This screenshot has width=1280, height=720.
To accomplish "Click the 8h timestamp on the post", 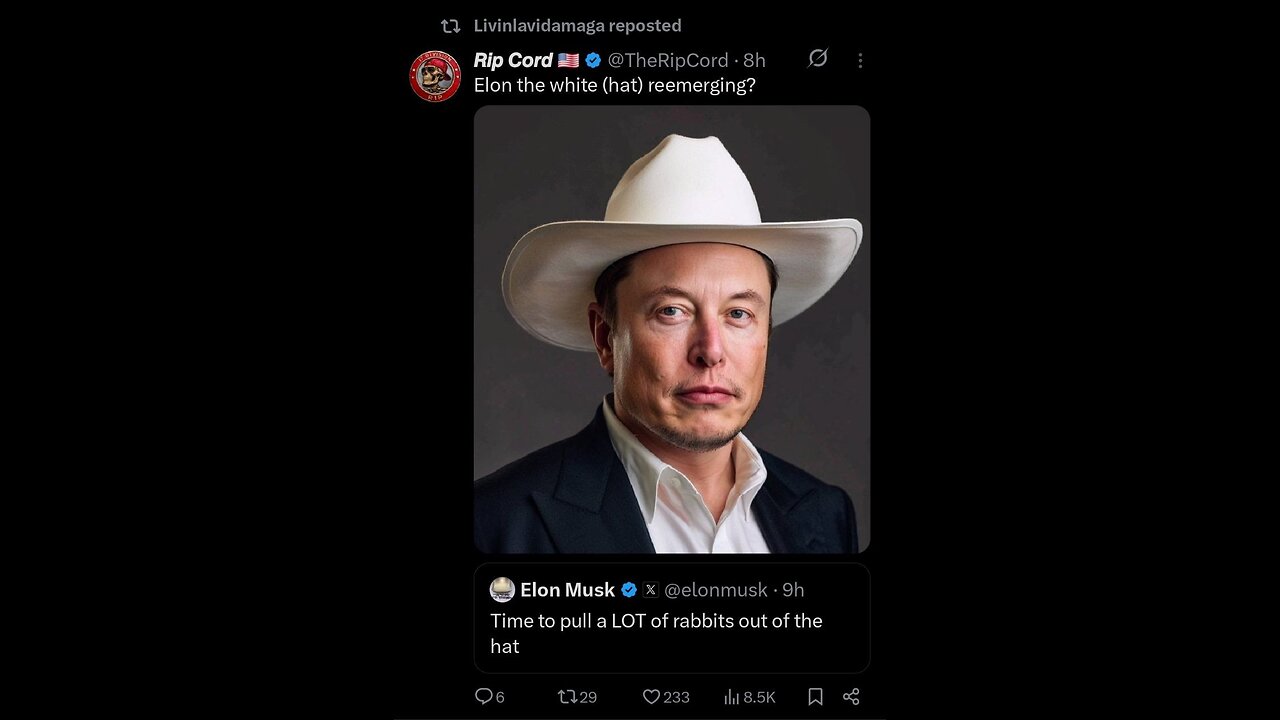I will 754,60.
